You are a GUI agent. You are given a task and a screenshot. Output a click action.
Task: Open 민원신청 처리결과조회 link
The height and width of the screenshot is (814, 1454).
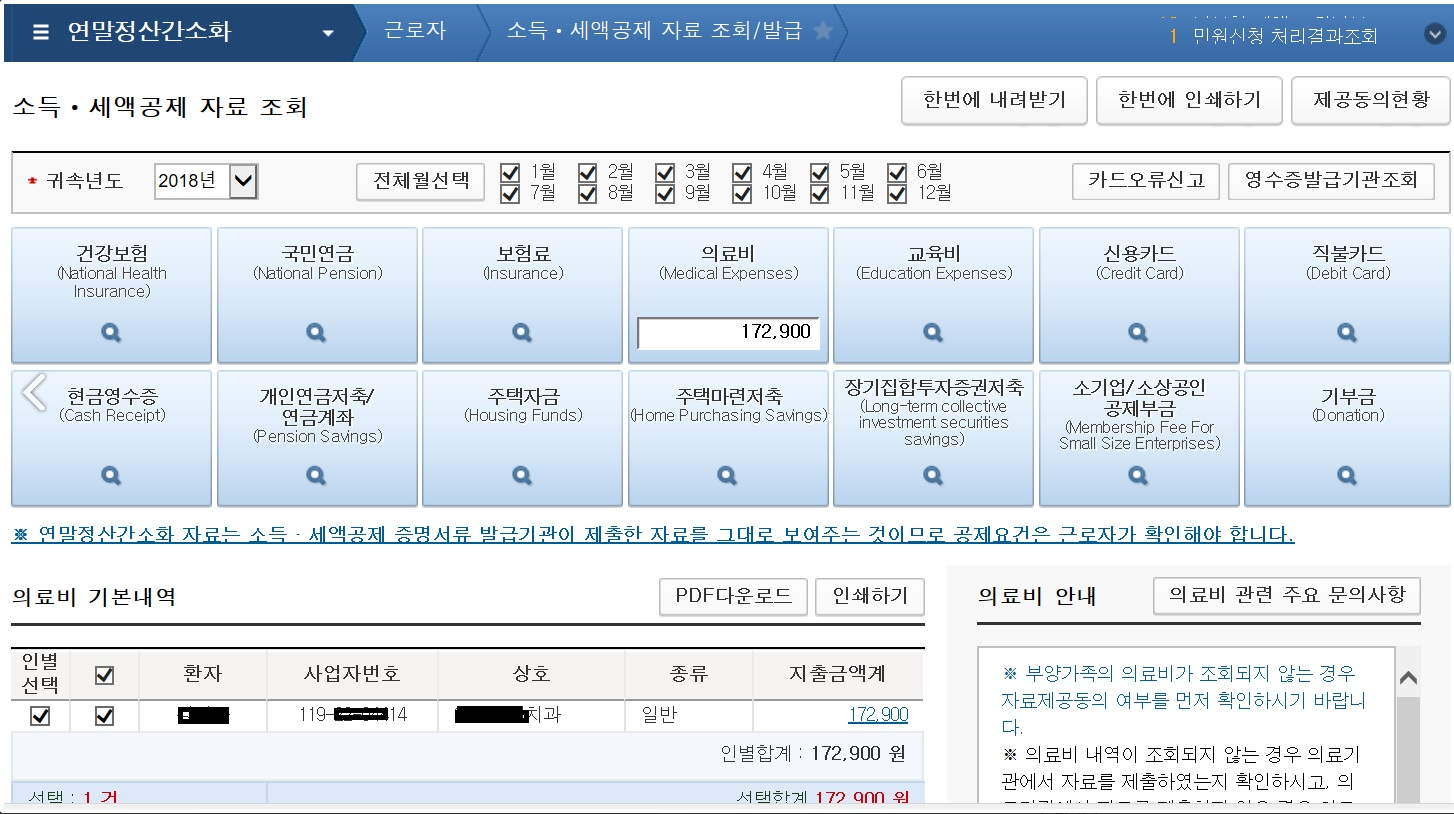[x=1285, y=36]
